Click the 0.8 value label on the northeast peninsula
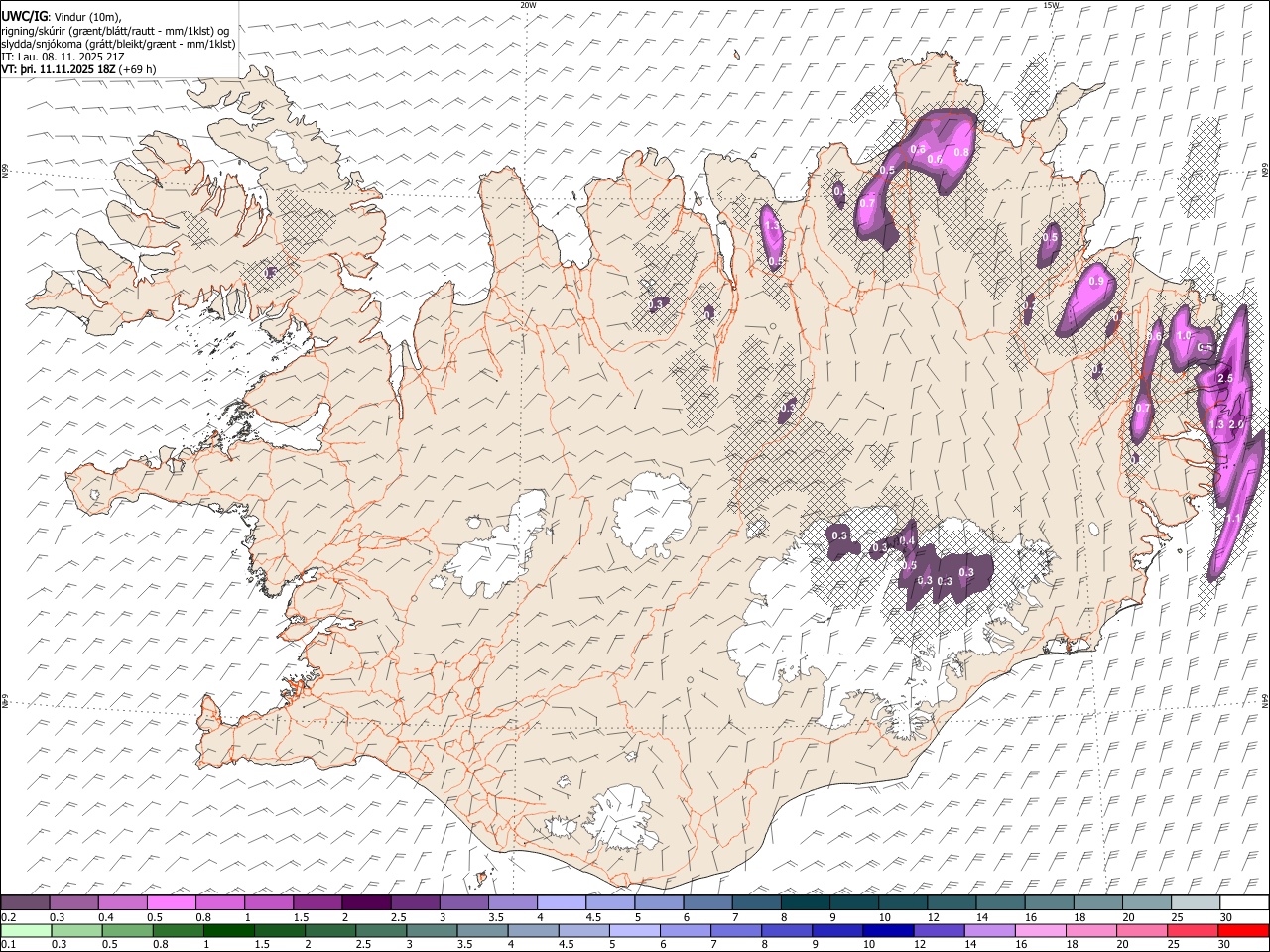Viewport: 1270px width, 952px height. point(960,153)
